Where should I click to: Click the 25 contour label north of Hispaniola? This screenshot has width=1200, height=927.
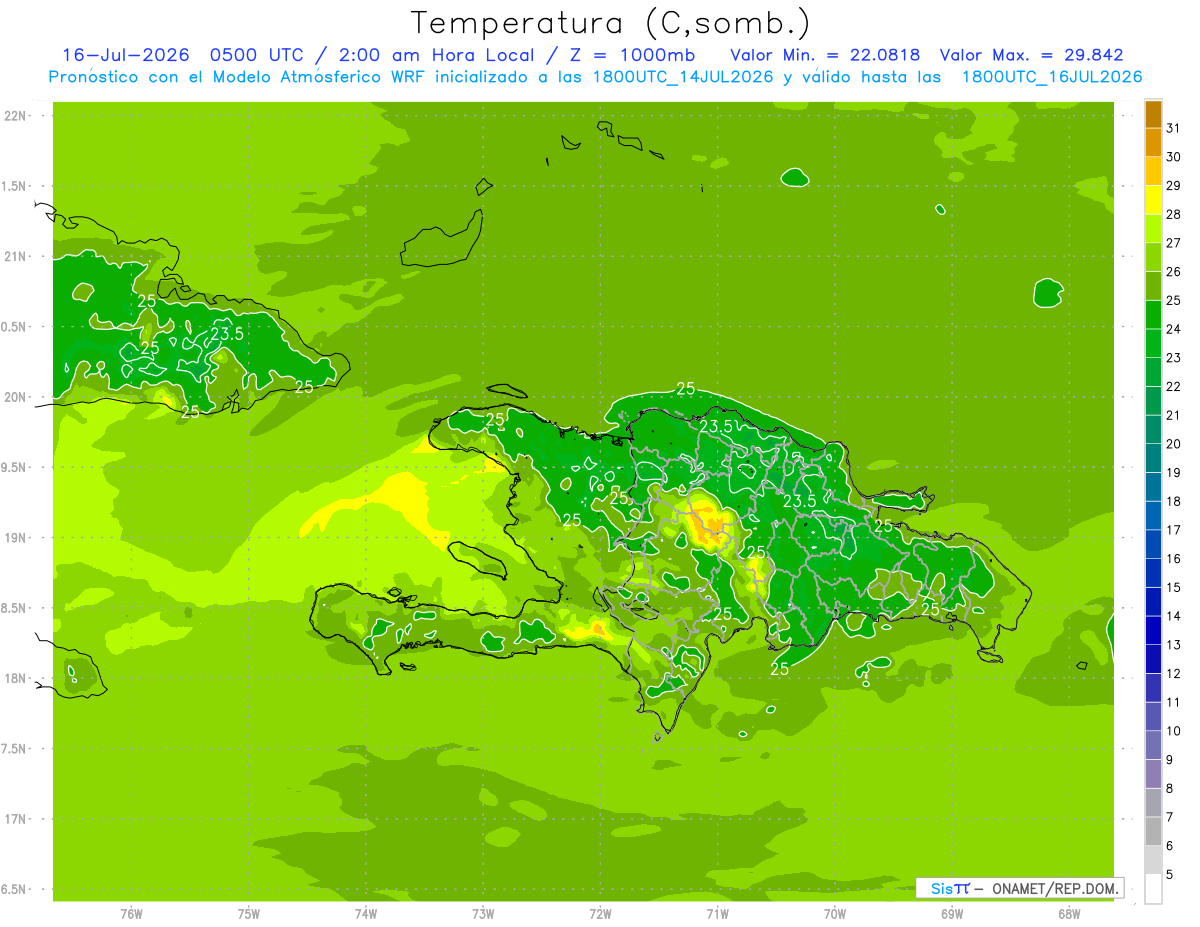[686, 389]
